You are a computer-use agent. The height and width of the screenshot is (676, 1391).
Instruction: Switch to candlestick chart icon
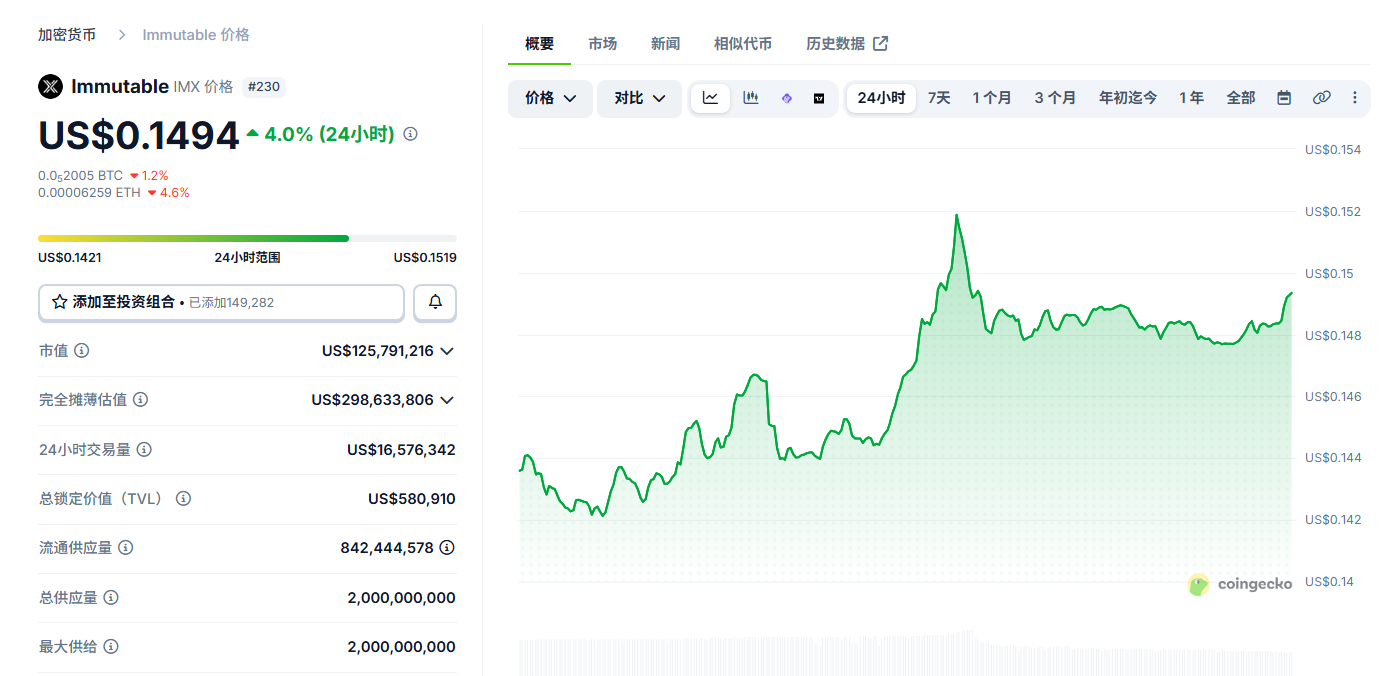pyautogui.click(x=751, y=98)
